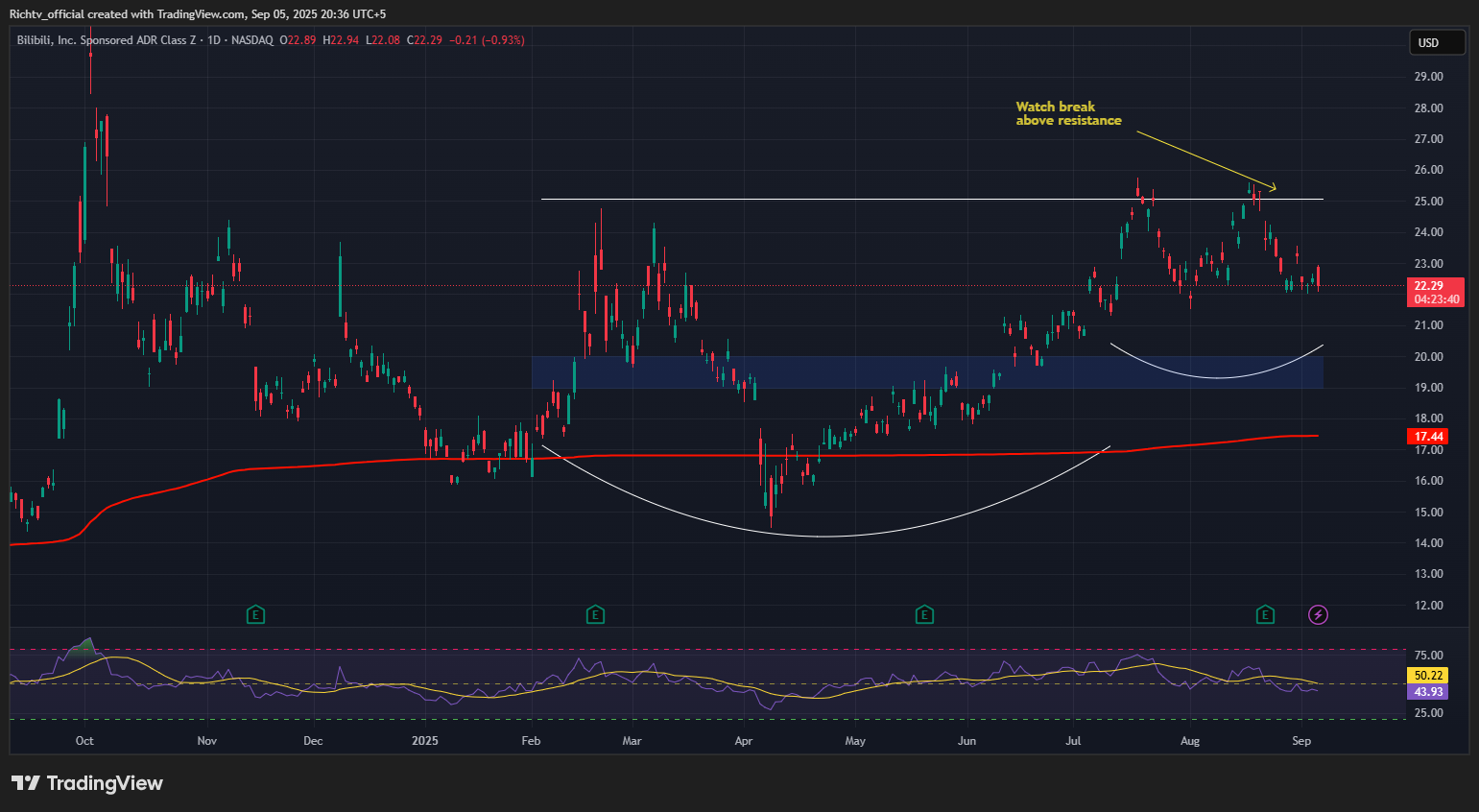Click the purple 43.93 RSI value label
Viewport: 1479px width, 812px height.
pos(1428,692)
